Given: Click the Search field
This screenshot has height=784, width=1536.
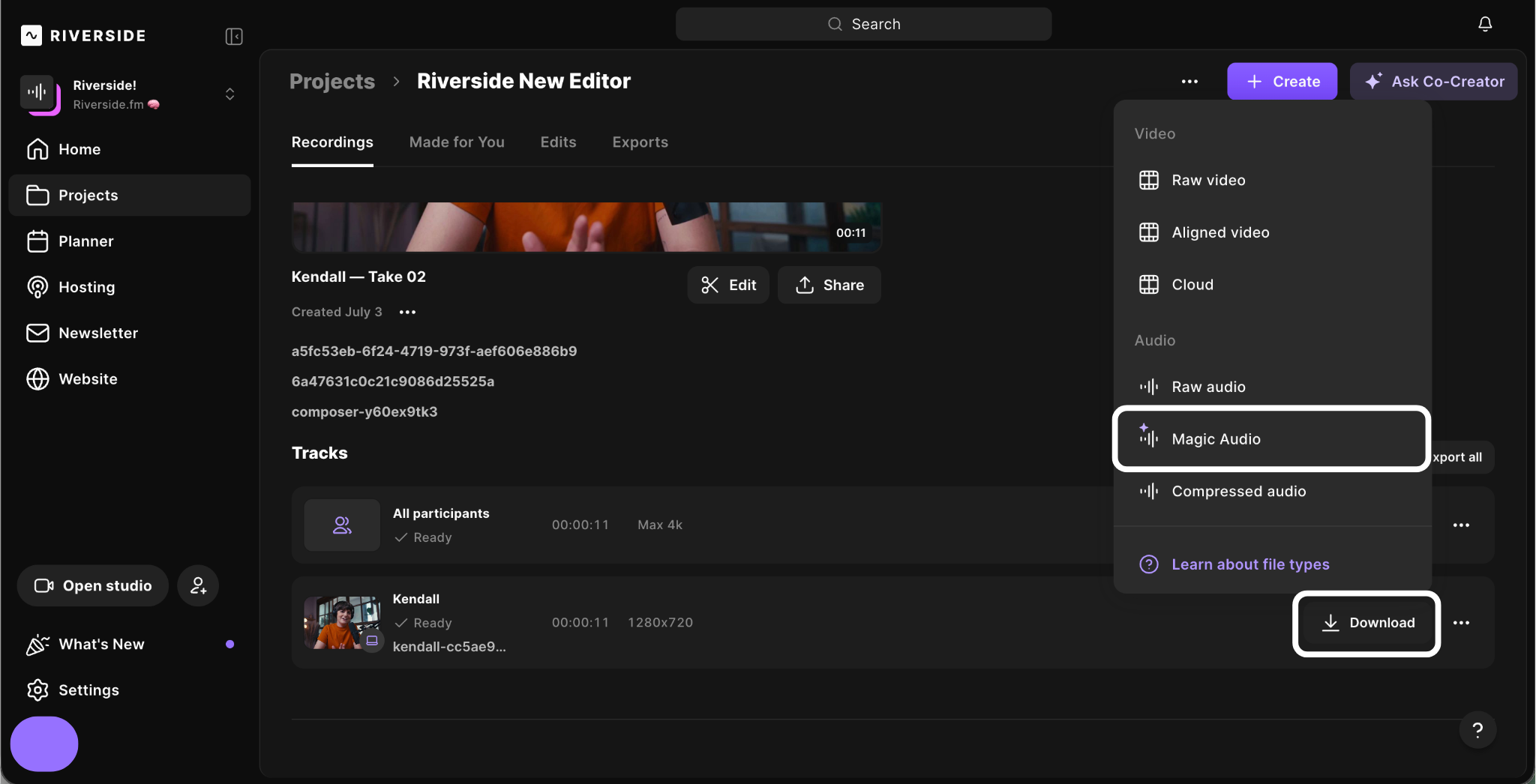Looking at the screenshot, I should click(863, 24).
